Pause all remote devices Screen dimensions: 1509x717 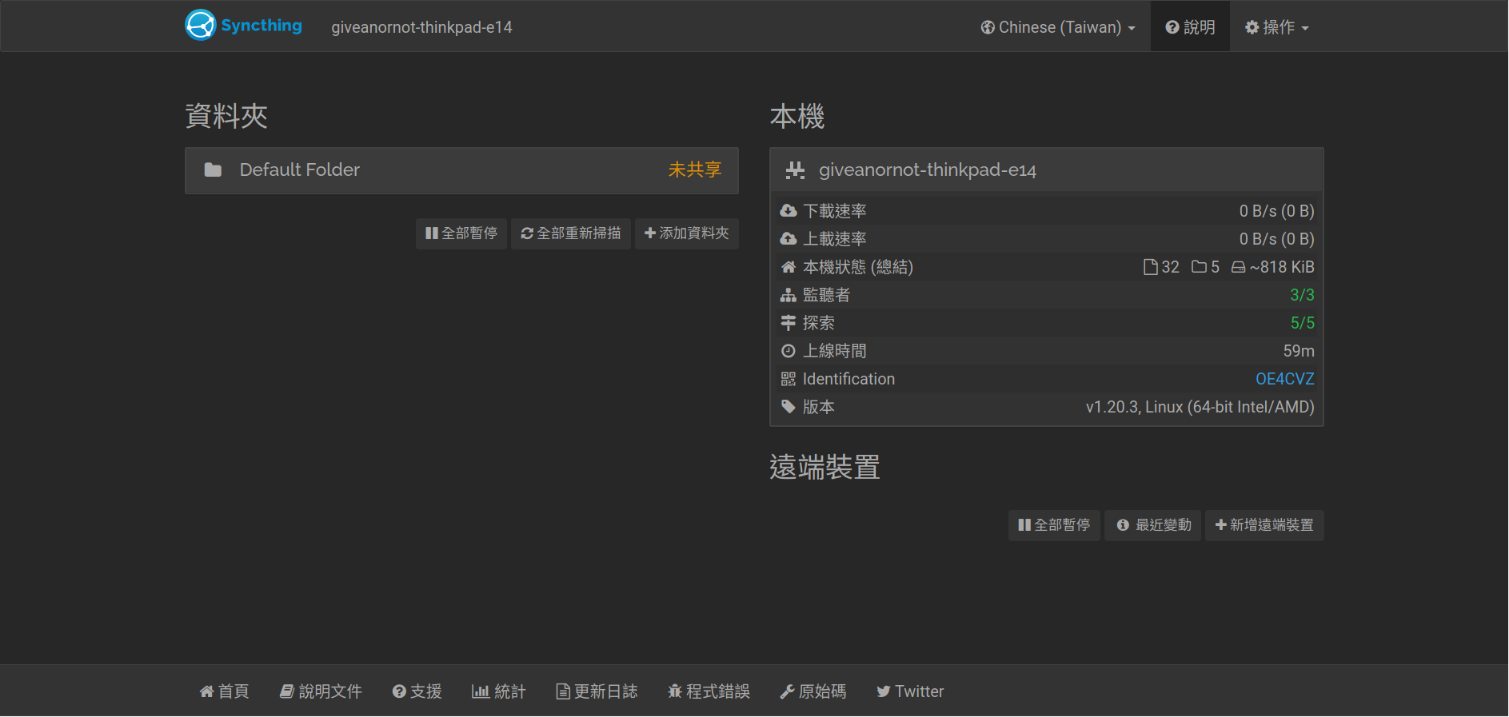1054,525
